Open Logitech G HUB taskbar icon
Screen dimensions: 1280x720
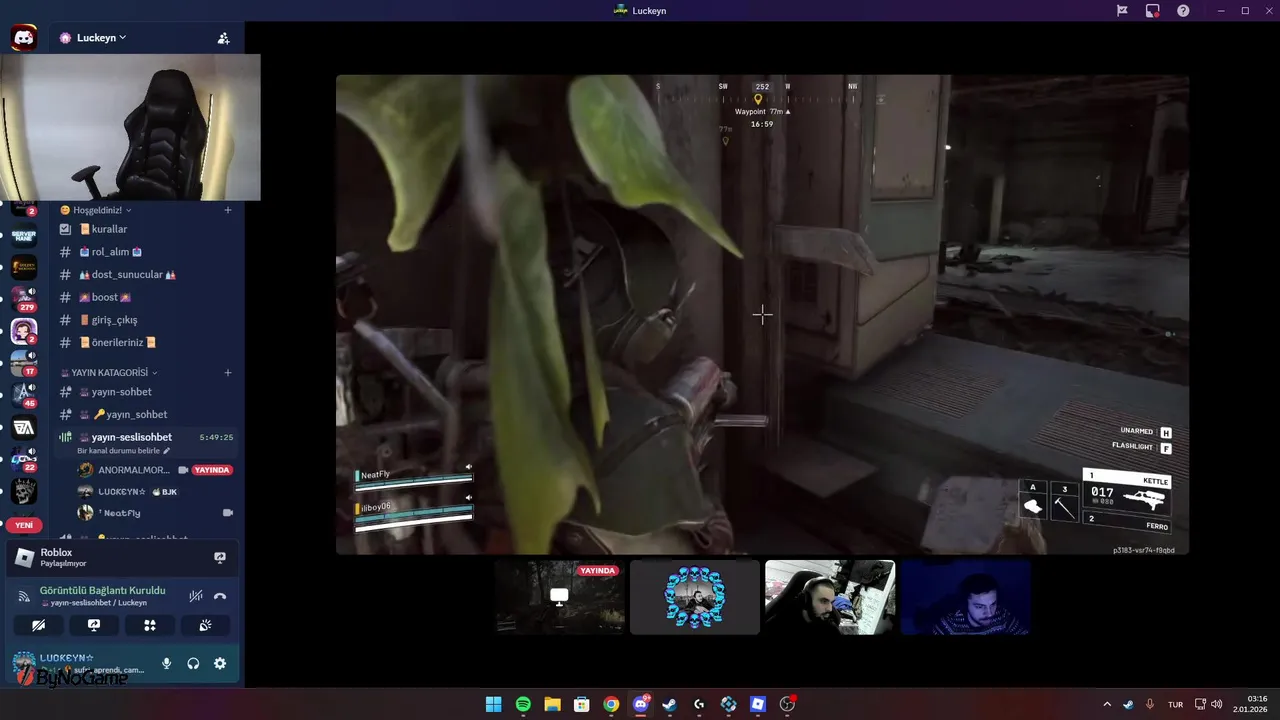click(x=699, y=704)
